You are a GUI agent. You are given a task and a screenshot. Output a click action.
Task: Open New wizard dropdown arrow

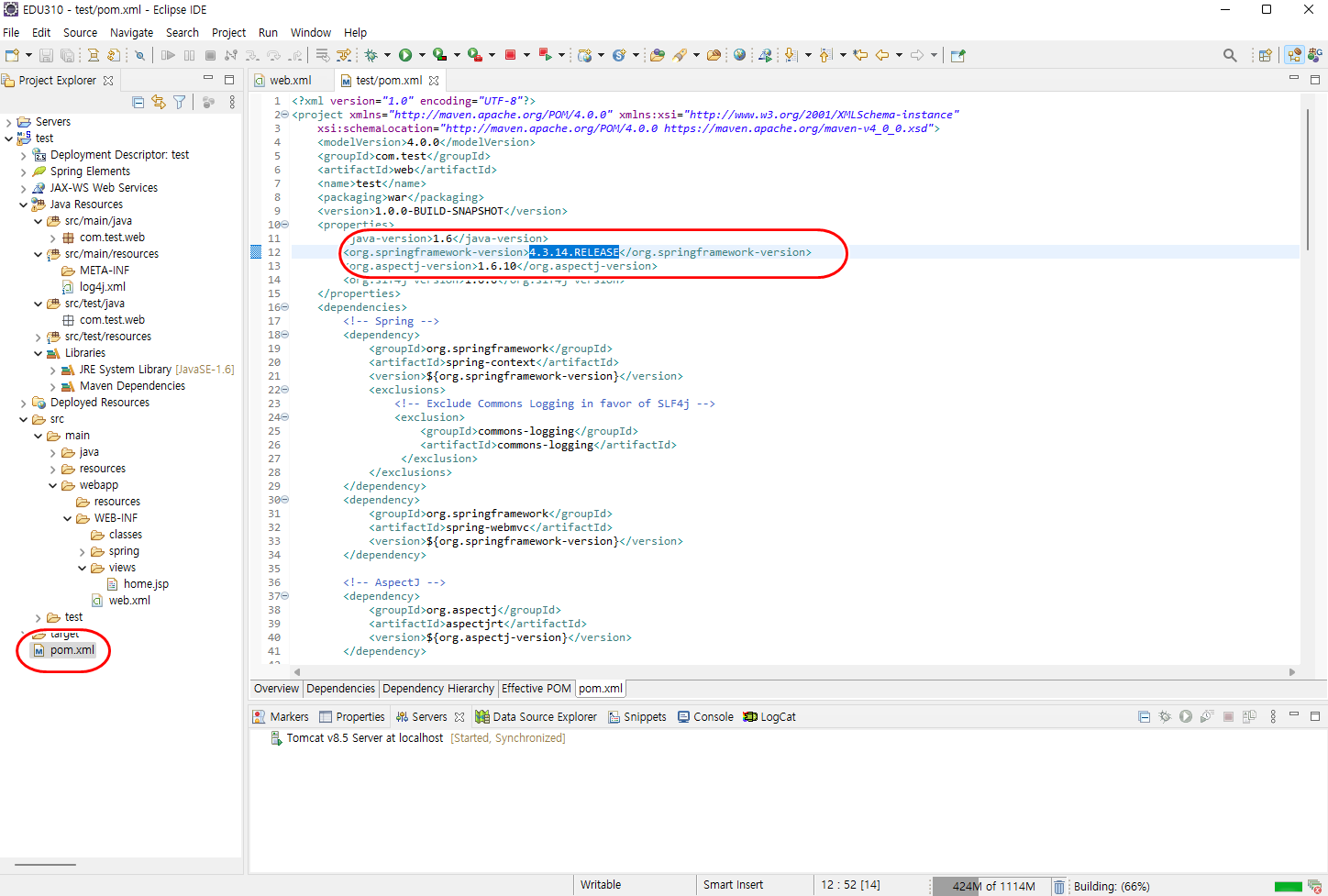point(28,55)
